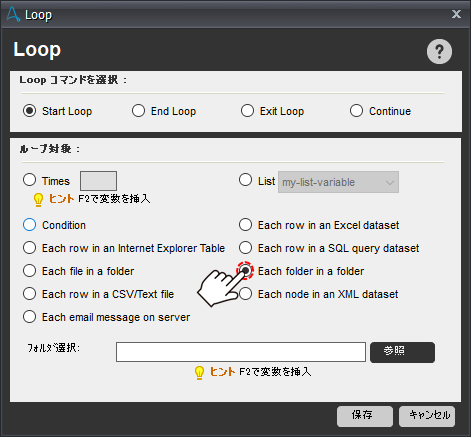
Task: Choose the End Loop option
Action: pyautogui.click(x=138, y=111)
